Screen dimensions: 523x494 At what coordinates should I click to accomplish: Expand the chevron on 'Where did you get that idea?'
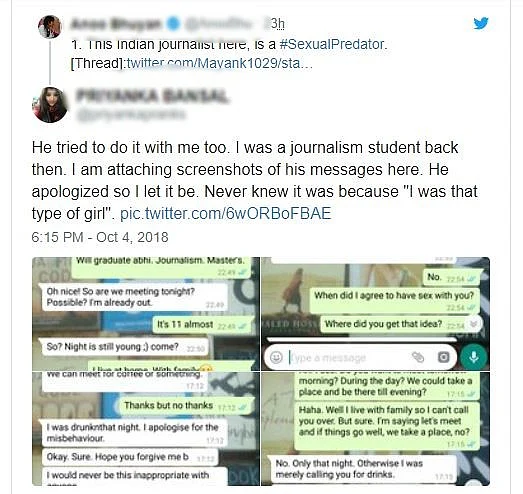(x=475, y=324)
